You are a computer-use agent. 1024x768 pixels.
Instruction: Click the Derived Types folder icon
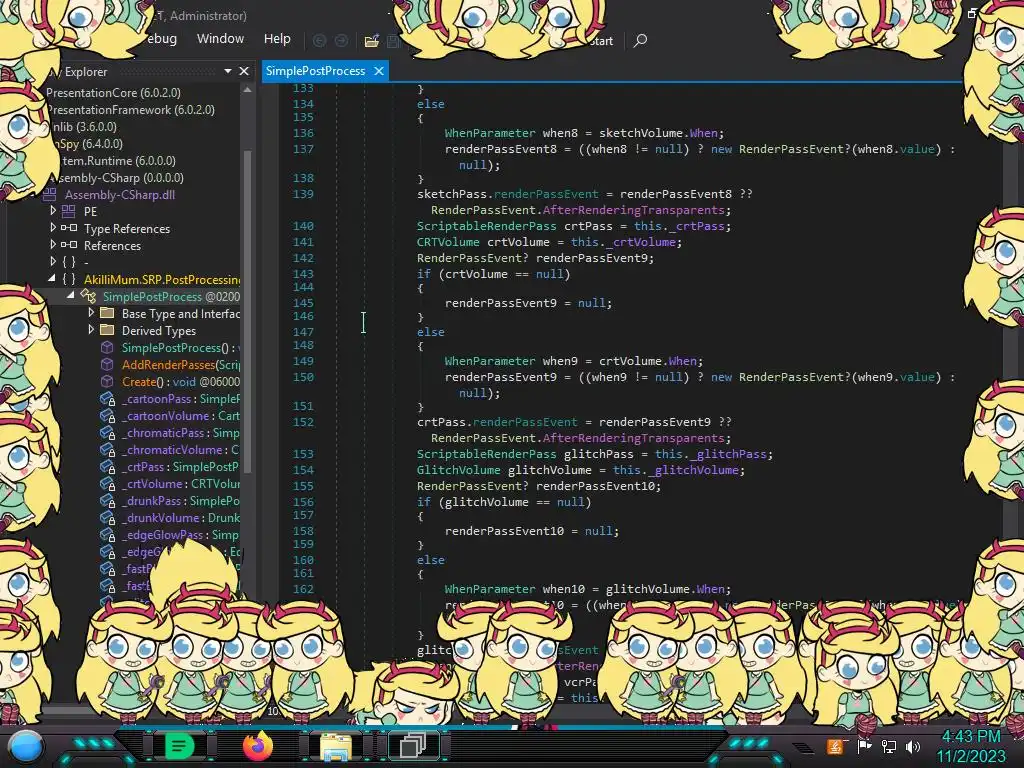pos(107,330)
